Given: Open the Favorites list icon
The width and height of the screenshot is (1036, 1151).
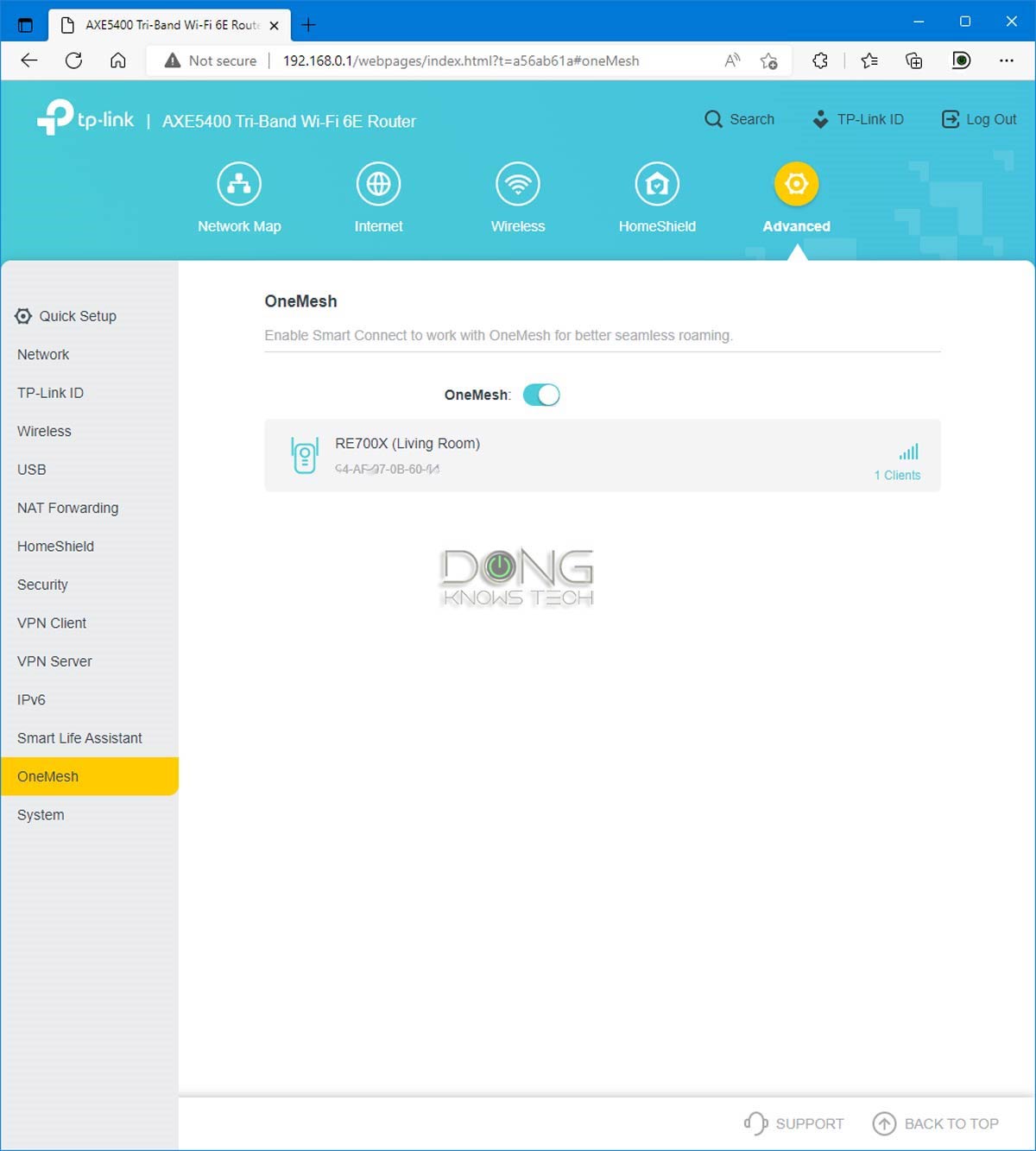Looking at the screenshot, I should tap(869, 60).
